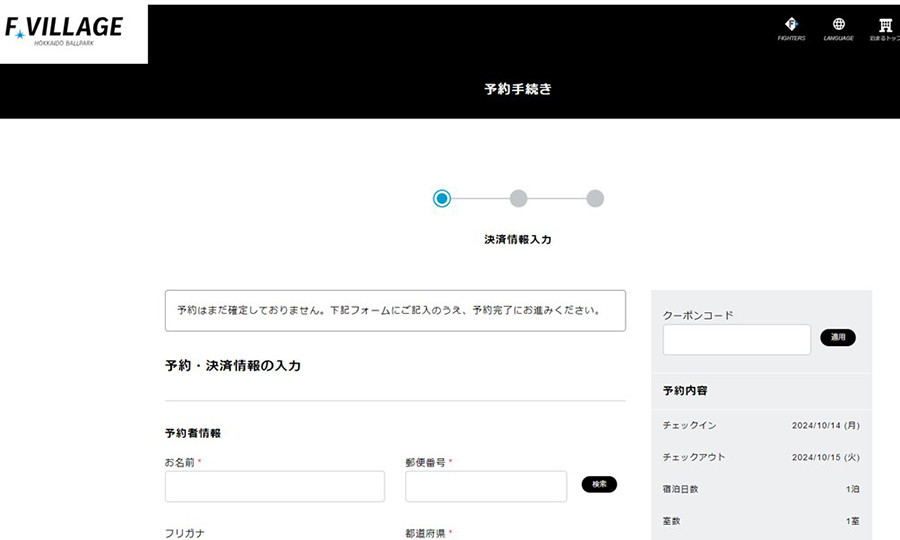Viewport: 900px width, 540px height.
Task: Select the first active step indicator circle
Action: tap(442, 199)
